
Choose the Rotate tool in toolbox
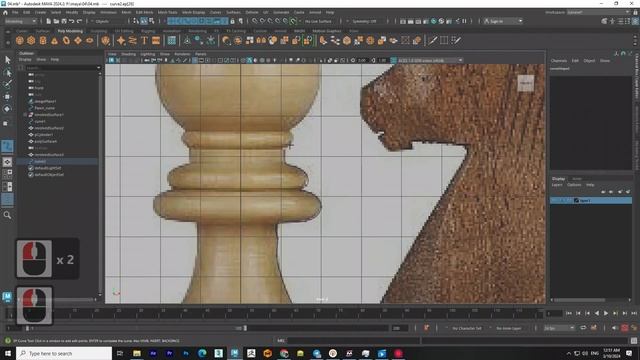(7, 109)
